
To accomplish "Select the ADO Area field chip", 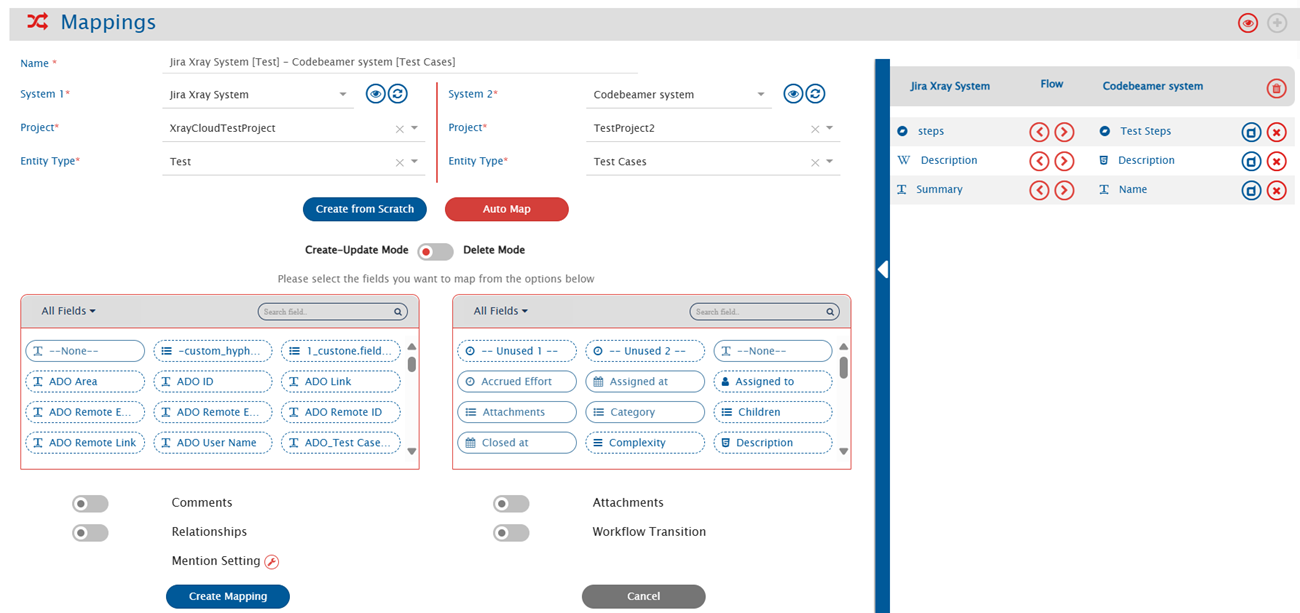I will (85, 382).
